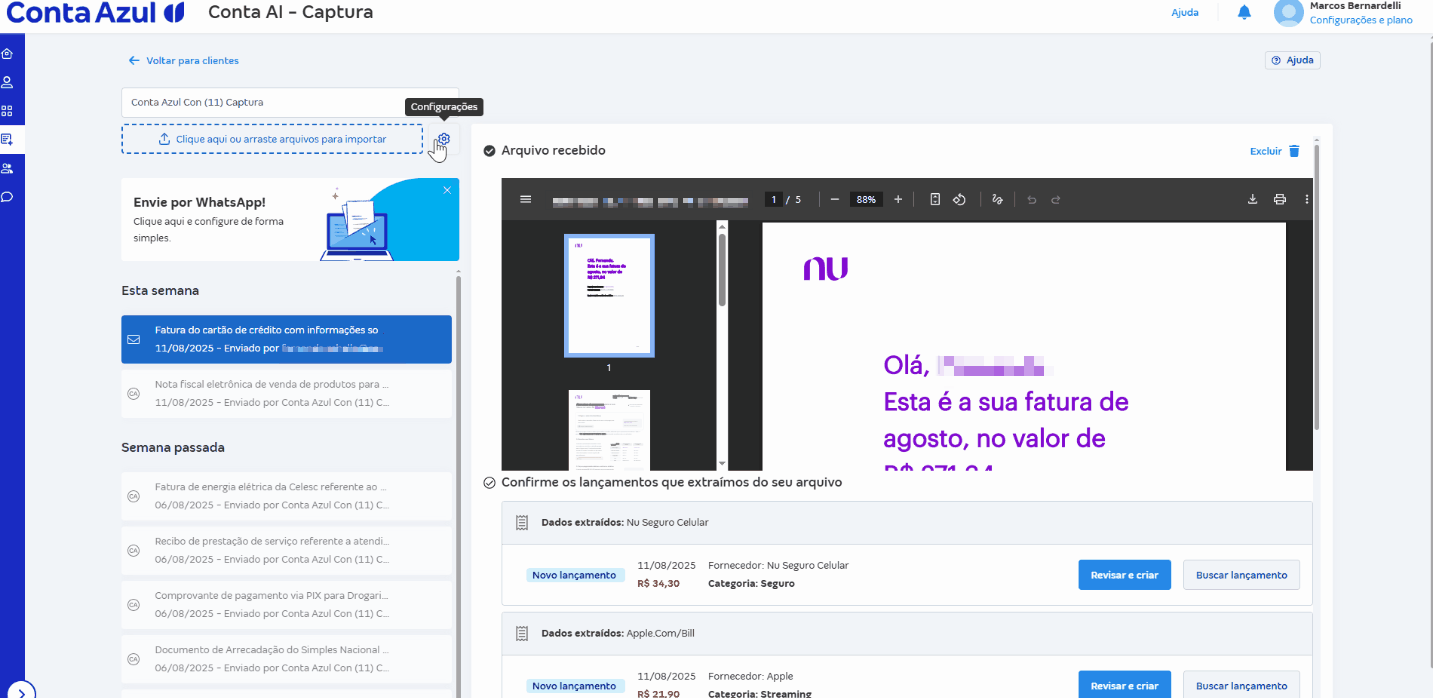Click the file list panel scrollbar
The width and height of the screenshot is (1433, 698).
[x=459, y=485]
